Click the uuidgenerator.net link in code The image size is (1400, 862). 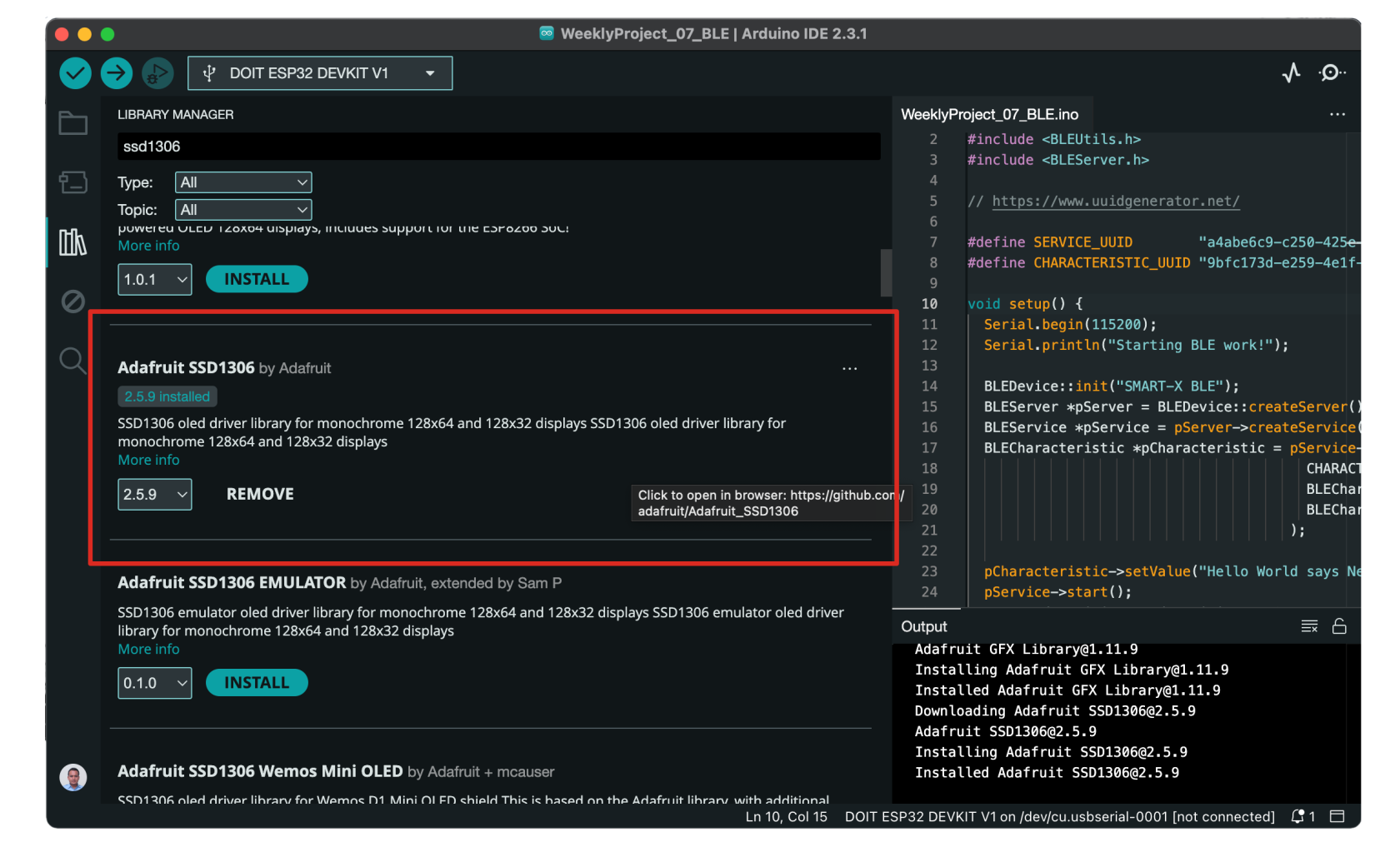(x=1116, y=201)
